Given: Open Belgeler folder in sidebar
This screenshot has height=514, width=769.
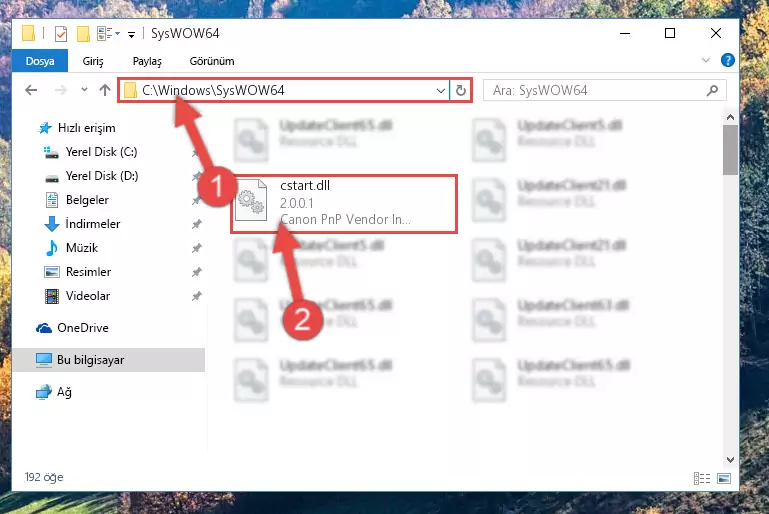Looking at the screenshot, I should click(87, 200).
